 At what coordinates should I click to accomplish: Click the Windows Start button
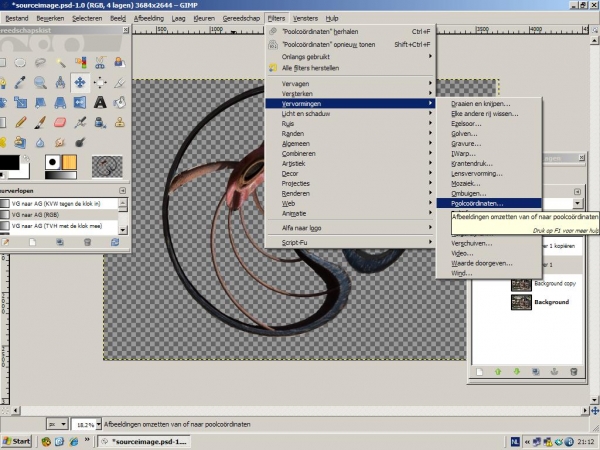pyautogui.click(x=16, y=441)
